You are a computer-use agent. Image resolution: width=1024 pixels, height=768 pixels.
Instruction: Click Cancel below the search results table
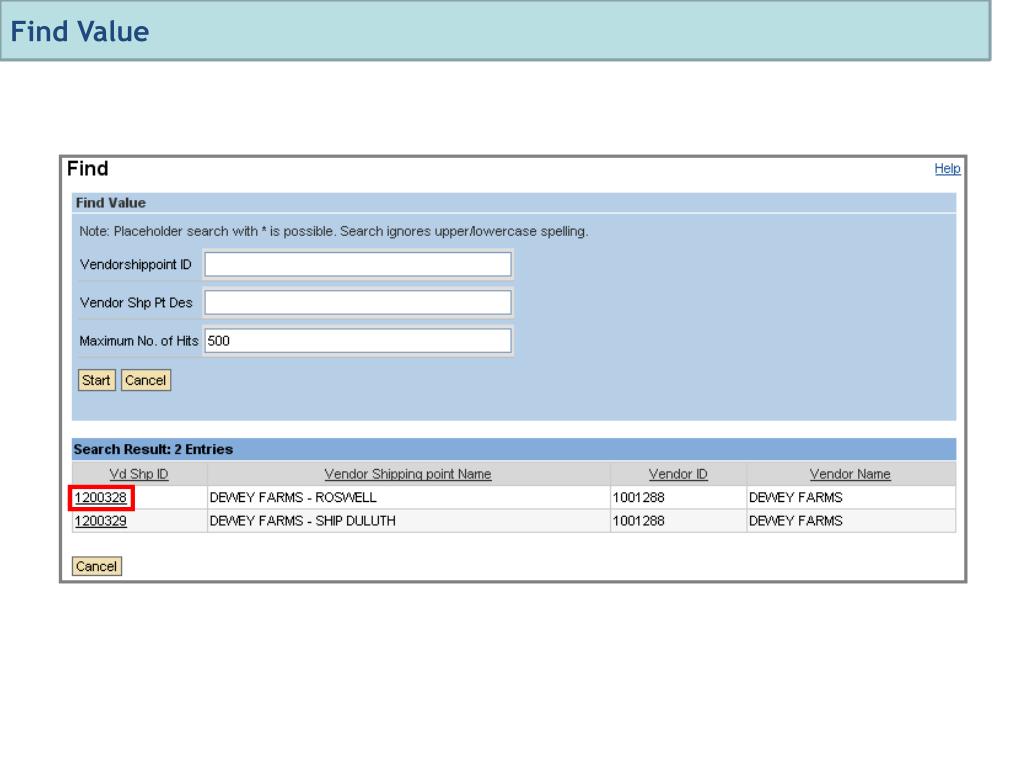(x=96, y=566)
